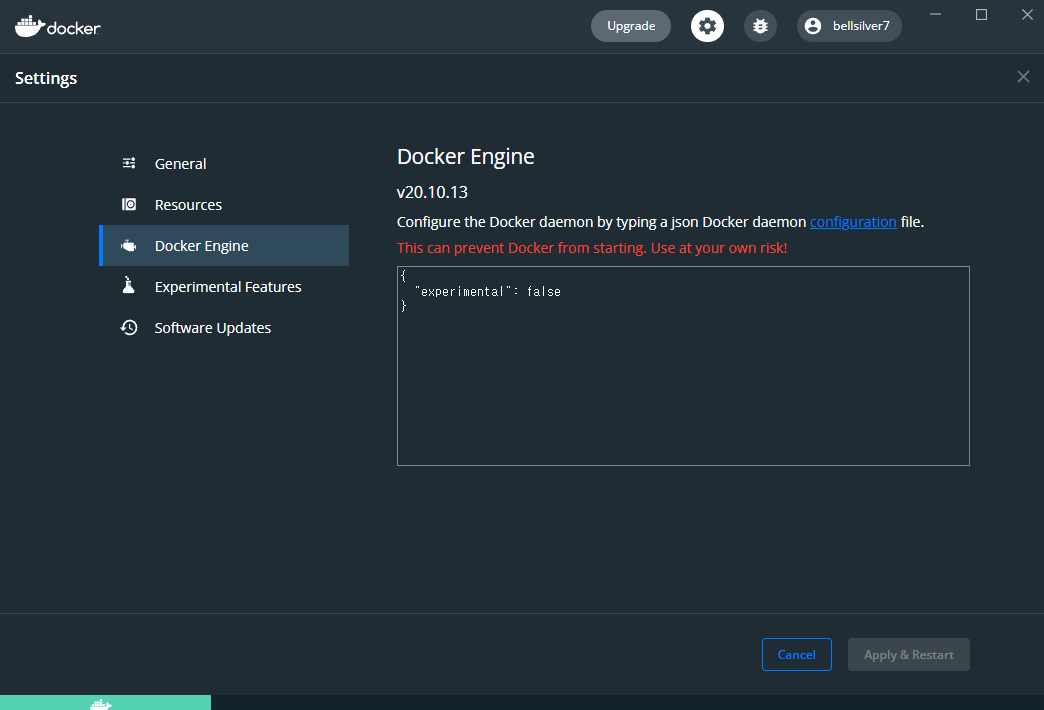
Task: Click the "experimental": false line
Action: point(488,292)
